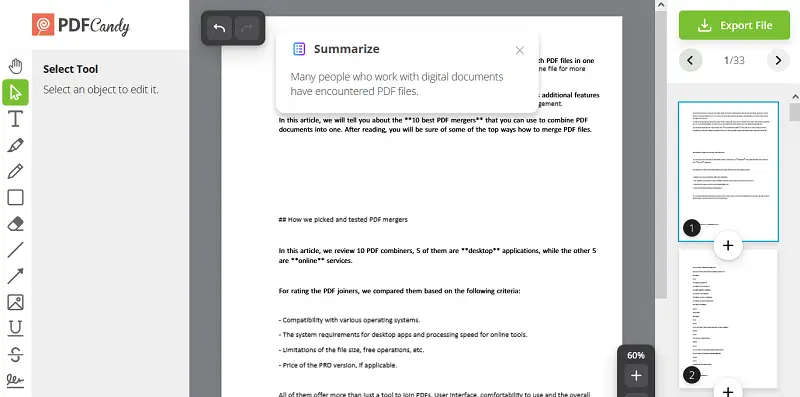The width and height of the screenshot is (800, 397).
Task: Open the Signature tool
Action: (x=15, y=380)
